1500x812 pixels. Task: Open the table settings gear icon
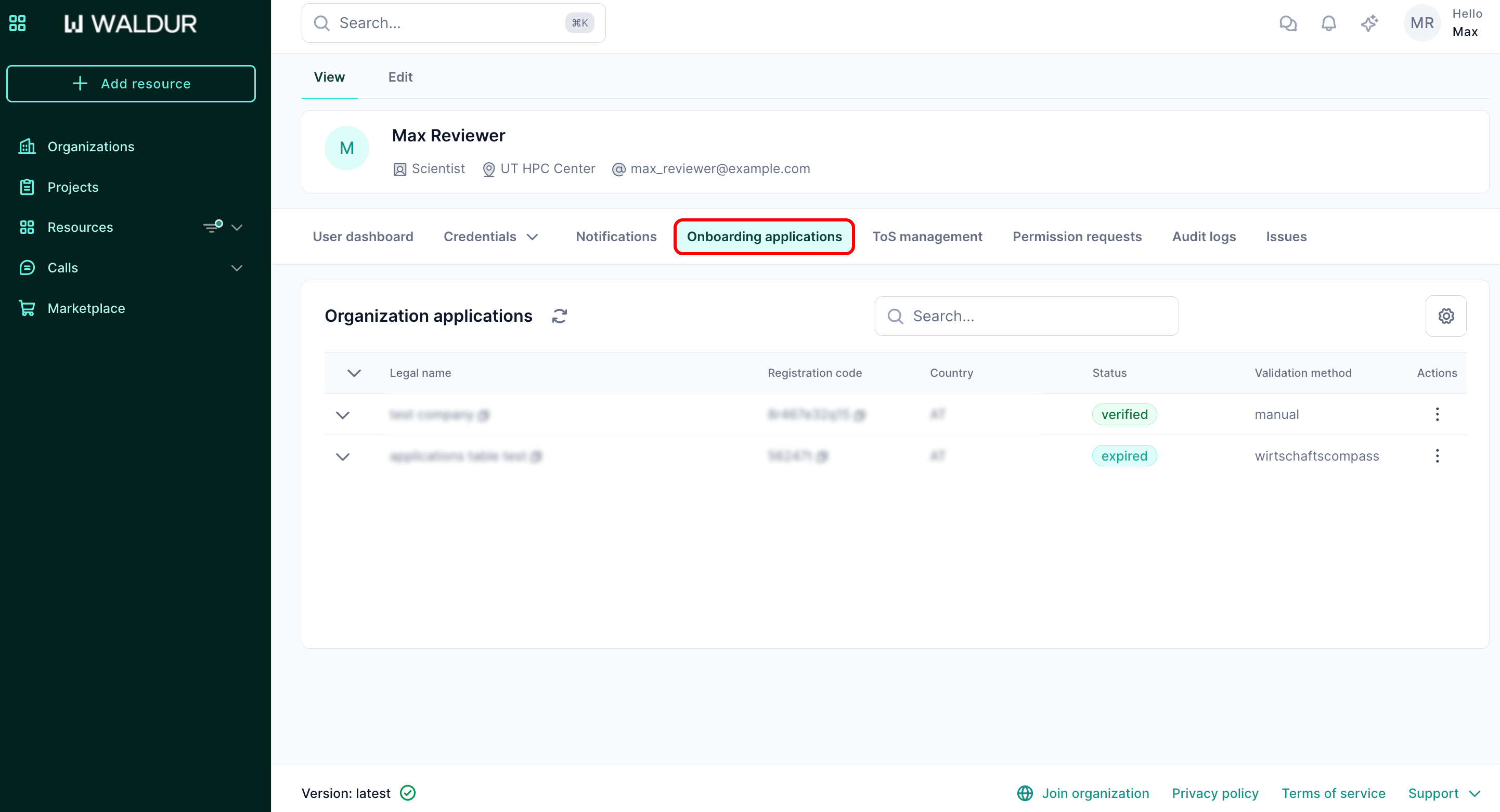(x=1445, y=316)
